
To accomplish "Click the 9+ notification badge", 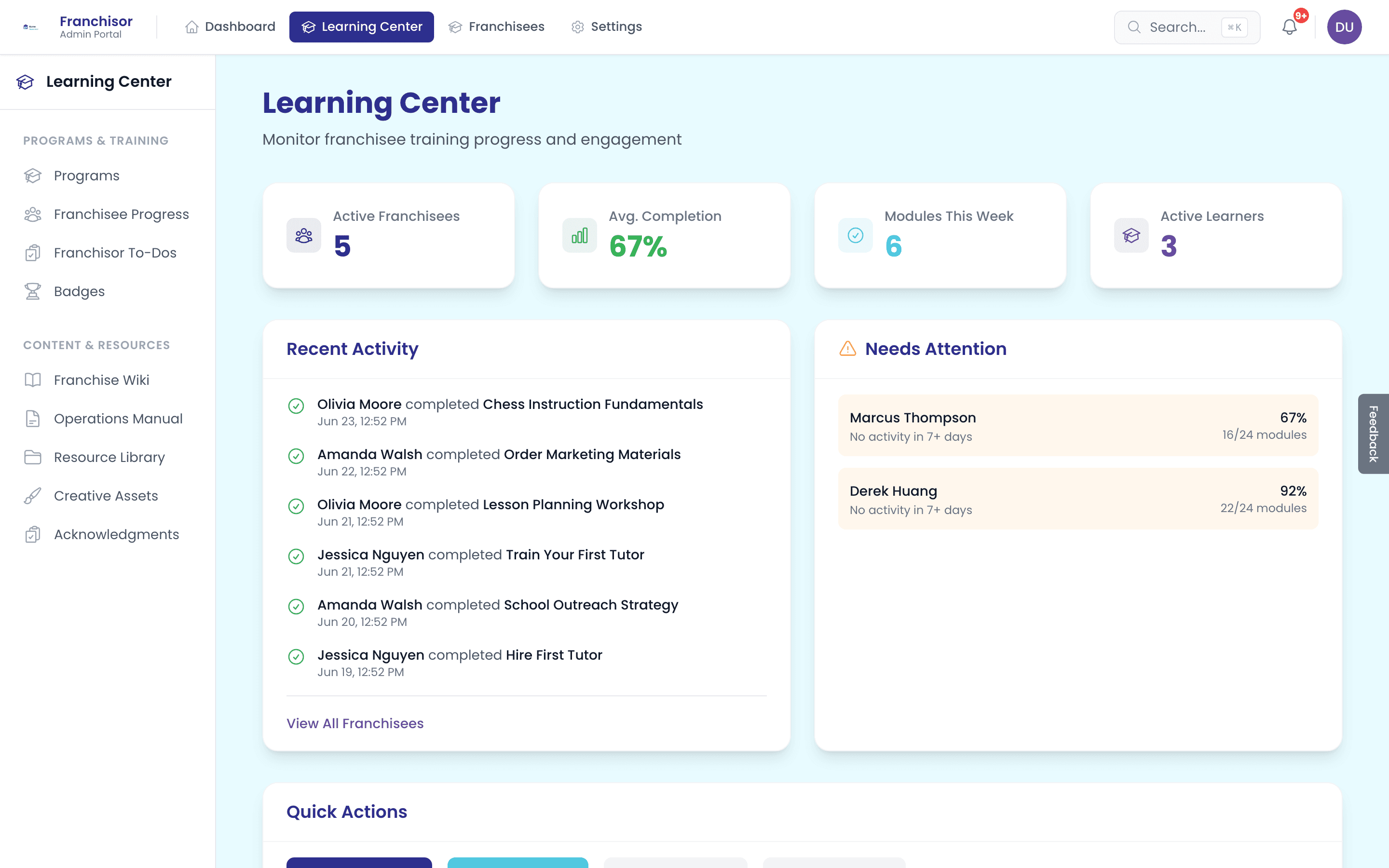I will pyautogui.click(x=1301, y=15).
